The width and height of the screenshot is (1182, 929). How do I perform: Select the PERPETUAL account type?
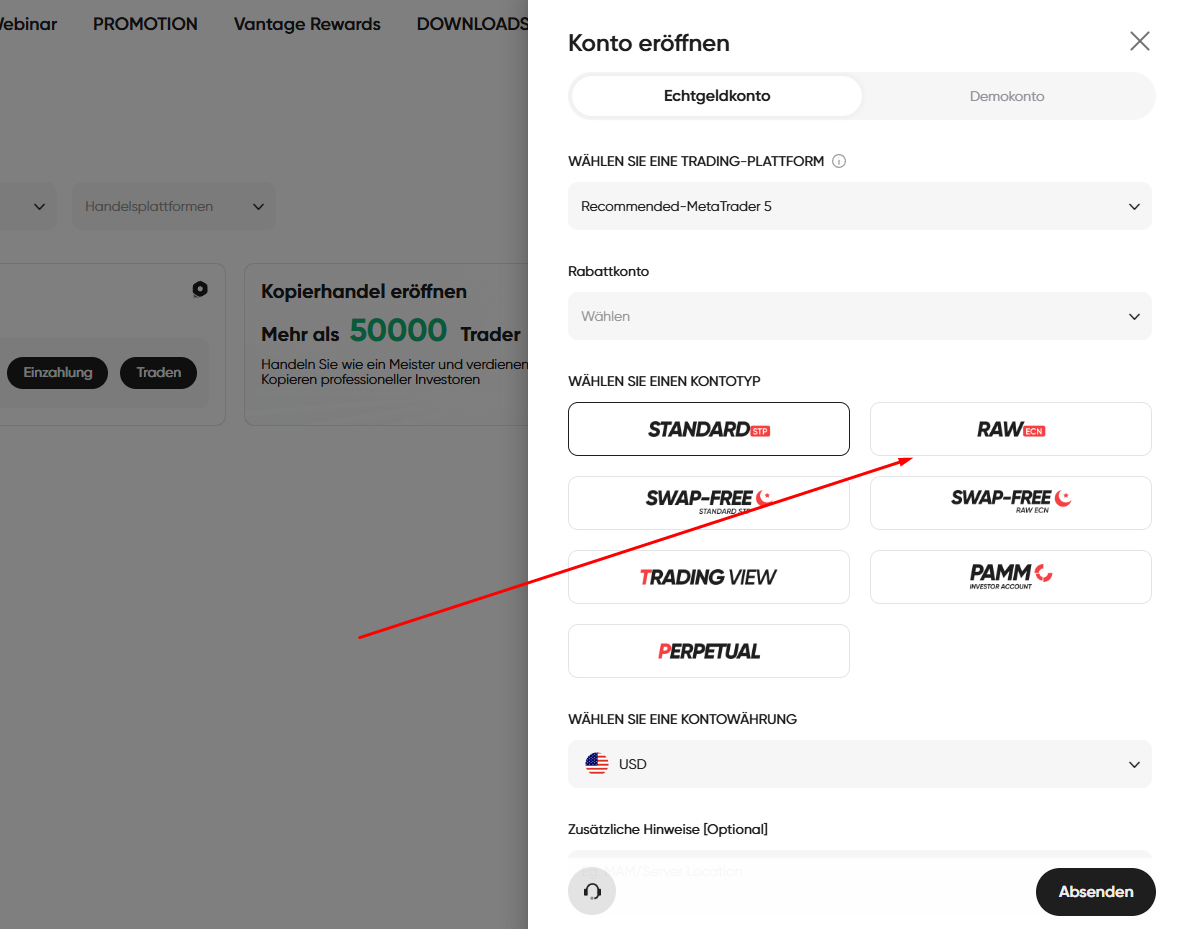[x=708, y=651]
